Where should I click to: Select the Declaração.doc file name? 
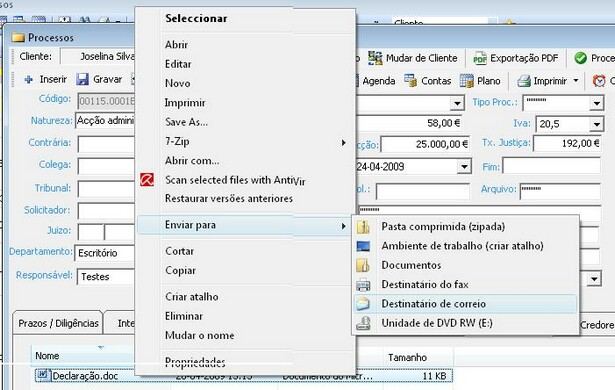click(85, 376)
